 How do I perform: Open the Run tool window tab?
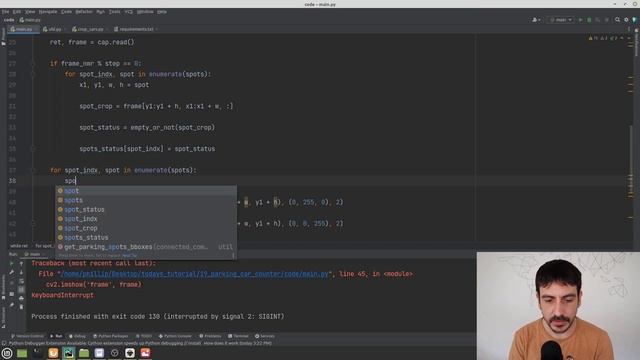[x=56, y=336]
